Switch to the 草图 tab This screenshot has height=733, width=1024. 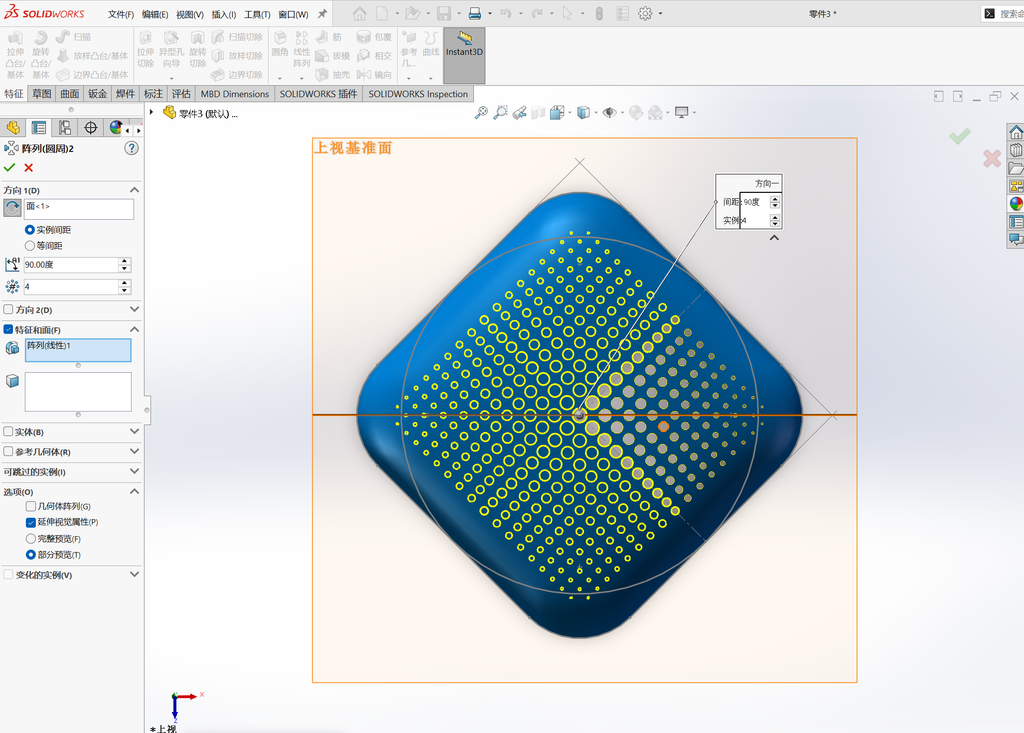(42, 94)
